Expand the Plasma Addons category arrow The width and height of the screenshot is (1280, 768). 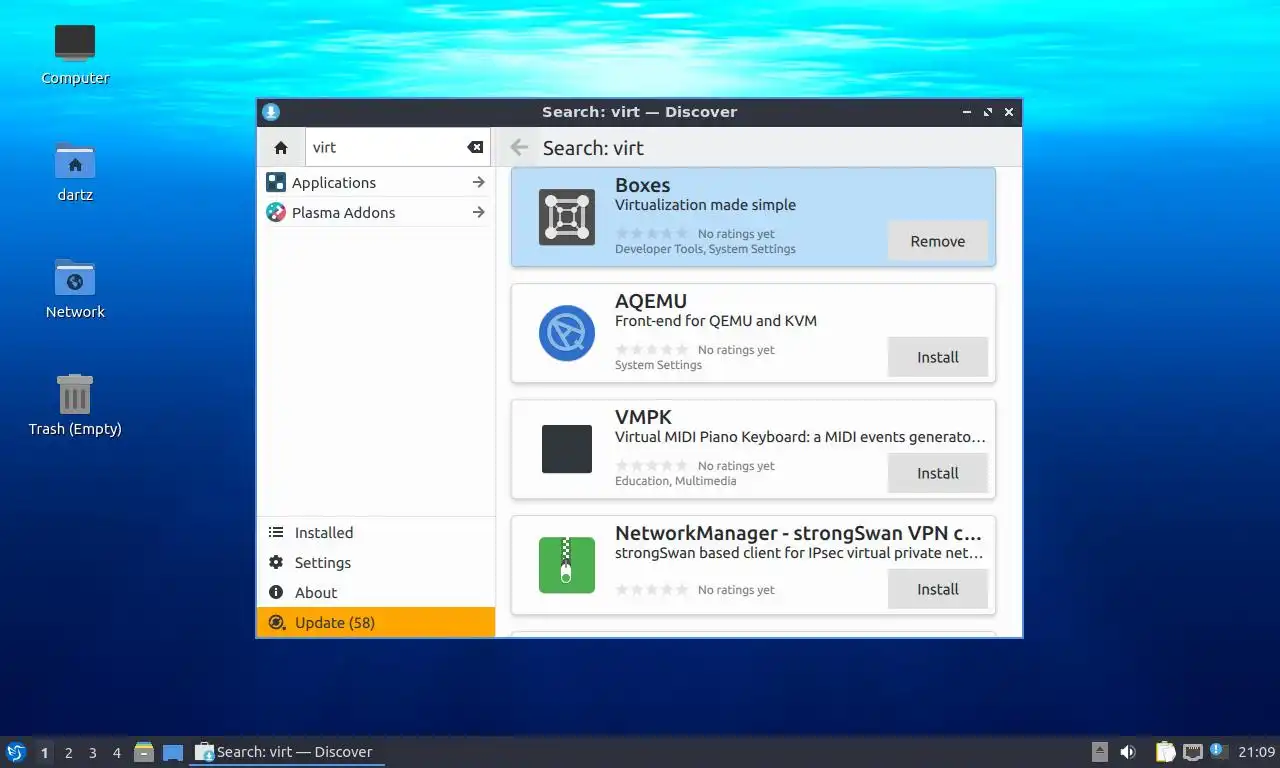coord(478,212)
